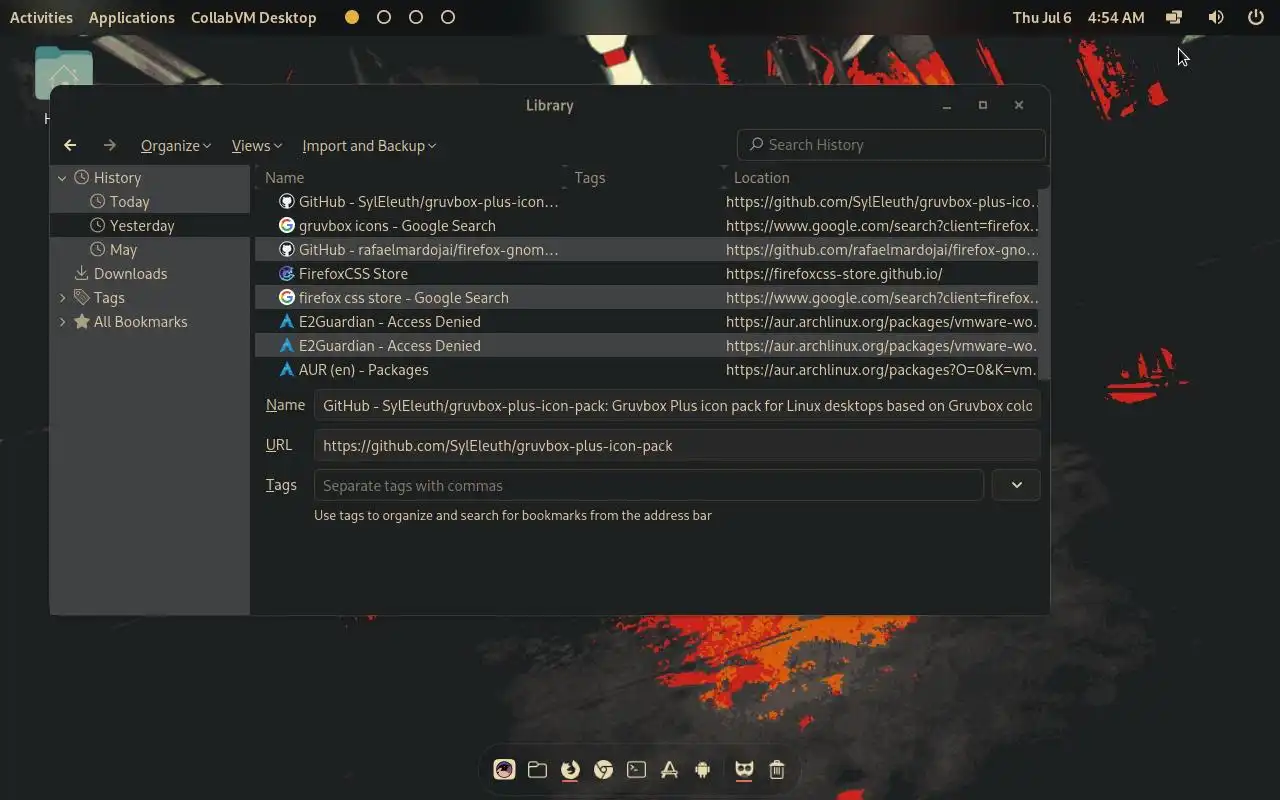1280x800 pixels.
Task: Click the Name field with GitHub title
Action: click(x=677, y=405)
